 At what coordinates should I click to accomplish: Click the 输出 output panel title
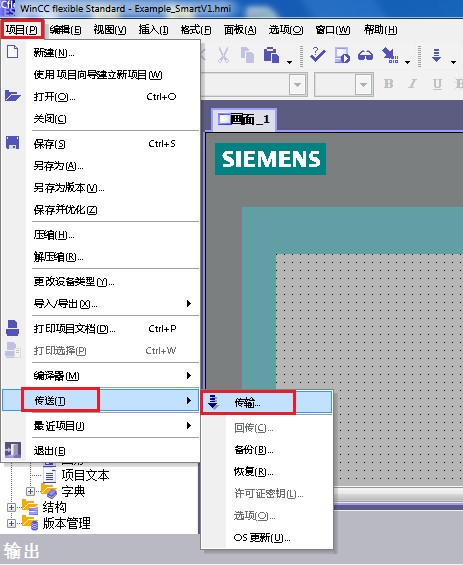(22, 551)
